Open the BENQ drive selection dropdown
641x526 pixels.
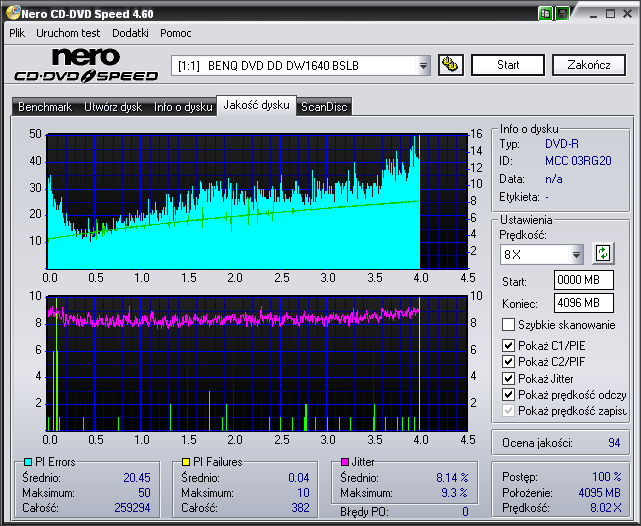pos(423,65)
